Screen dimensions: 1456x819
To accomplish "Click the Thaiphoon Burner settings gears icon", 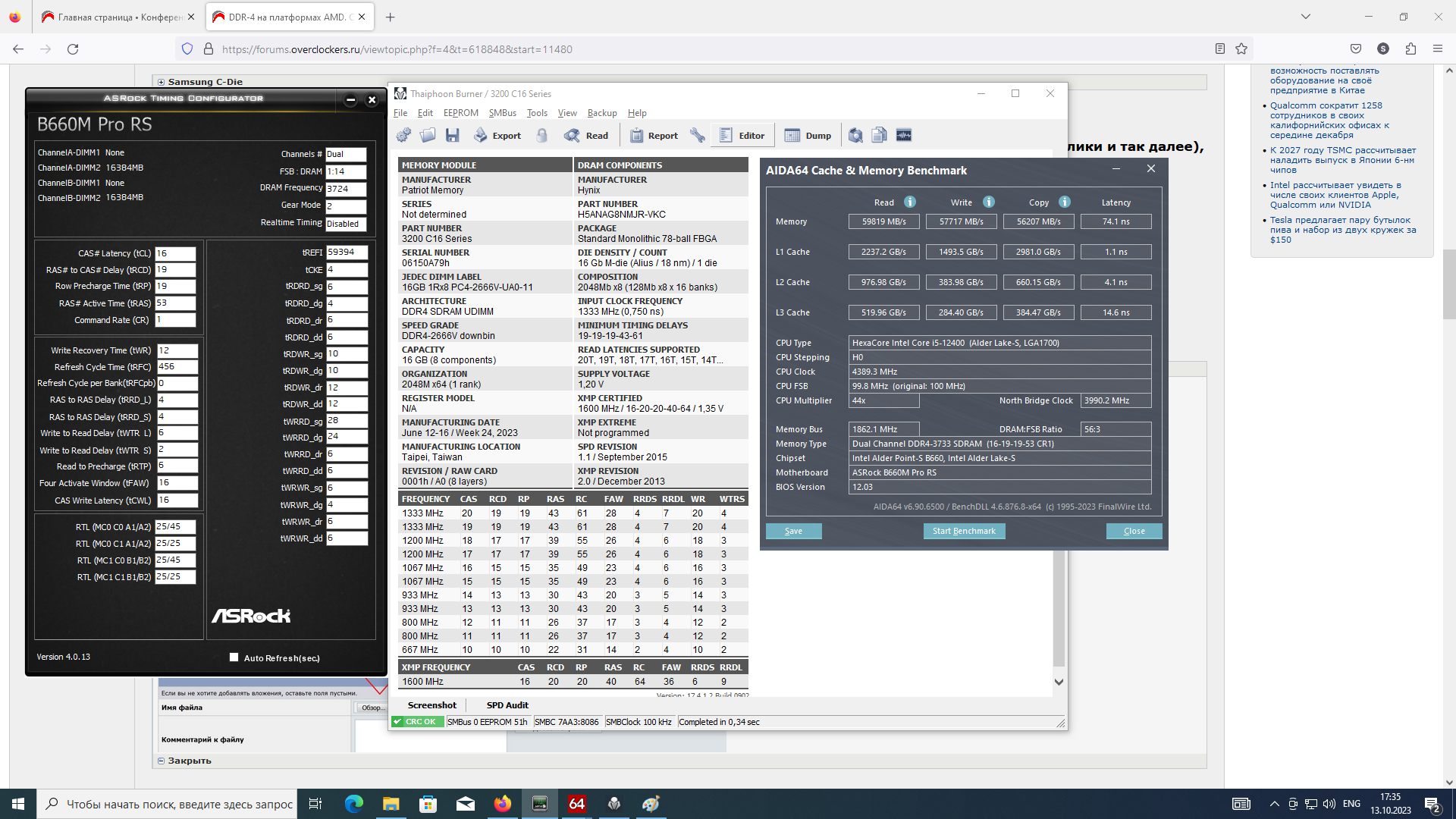I will (x=403, y=135).
